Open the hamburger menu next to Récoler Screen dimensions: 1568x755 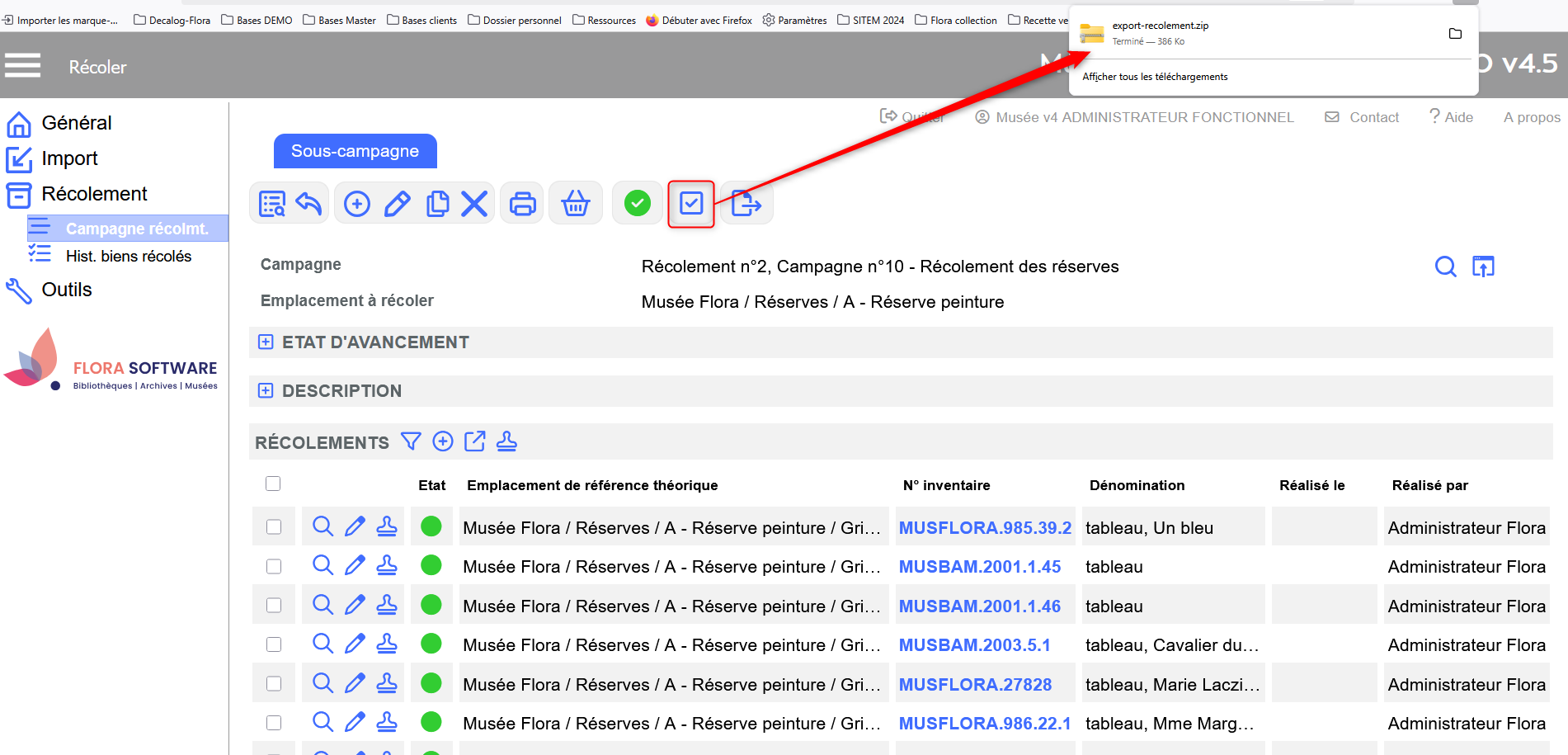pos(22,66)
